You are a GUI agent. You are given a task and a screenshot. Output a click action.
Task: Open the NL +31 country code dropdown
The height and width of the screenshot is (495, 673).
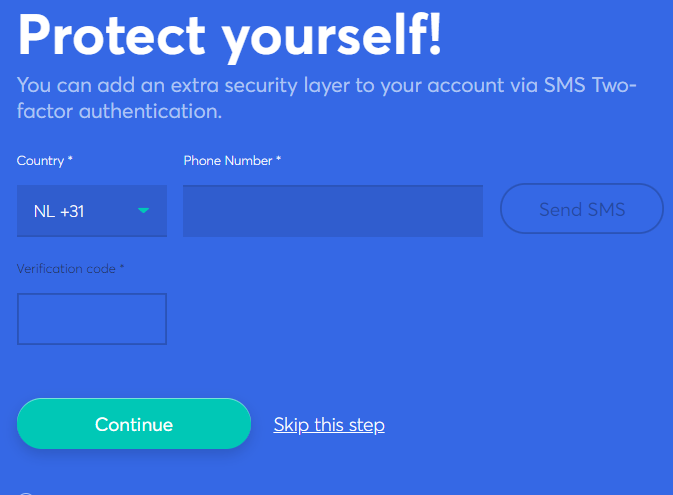coord(92,211)
